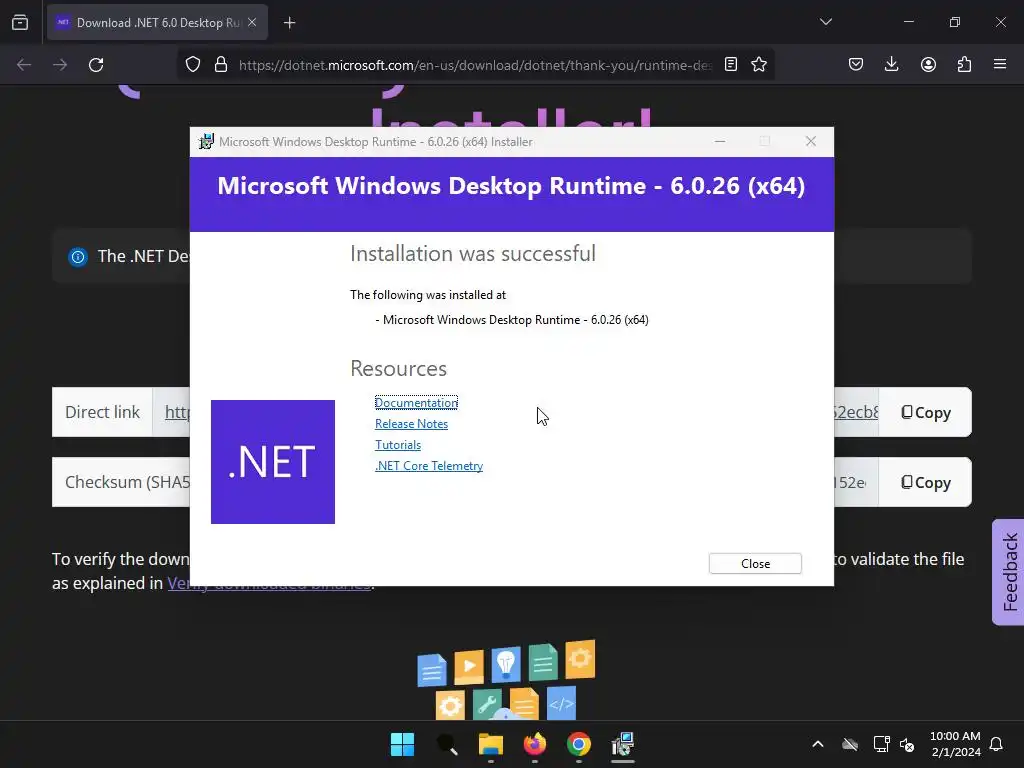The height and width of the screenshot is (768, 1024).
Task: Open Firefox tracking protection shield
Action: point(193,65)
